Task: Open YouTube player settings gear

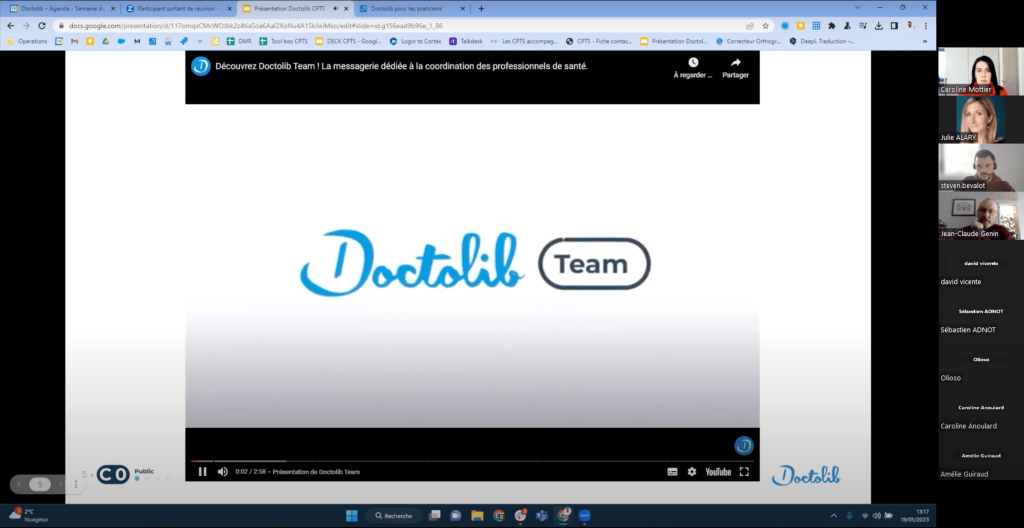Action: coord(692,472)
